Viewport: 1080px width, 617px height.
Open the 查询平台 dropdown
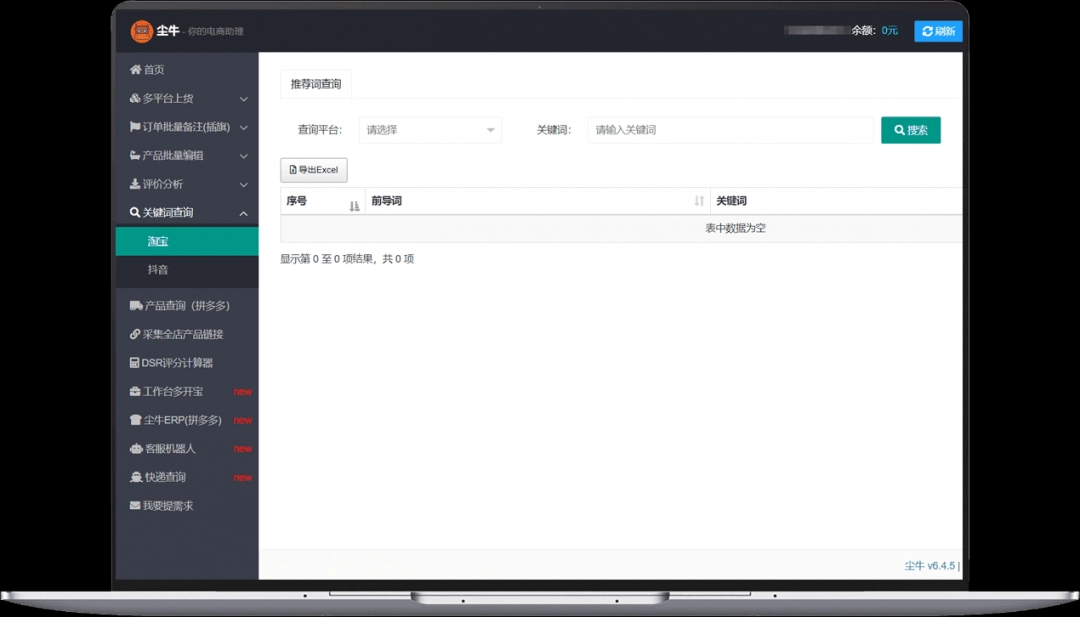point(430,130)
